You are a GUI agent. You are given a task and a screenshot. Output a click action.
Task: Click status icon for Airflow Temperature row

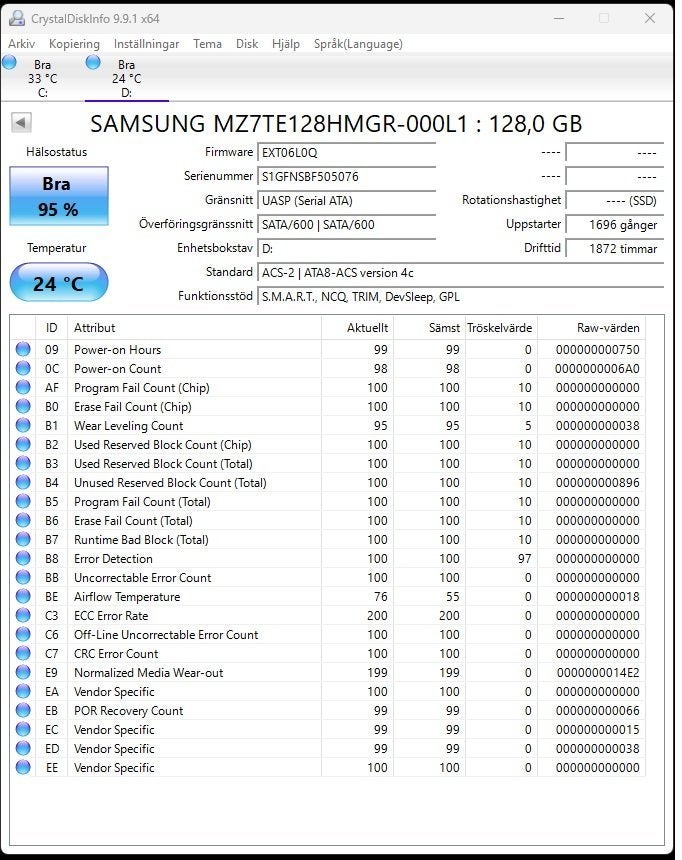[23, 596]
